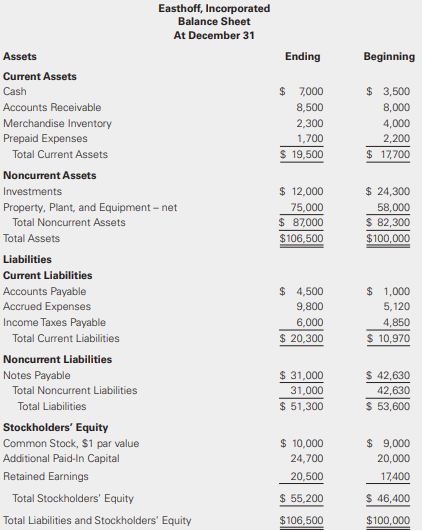Select the Ending column header

303,56
